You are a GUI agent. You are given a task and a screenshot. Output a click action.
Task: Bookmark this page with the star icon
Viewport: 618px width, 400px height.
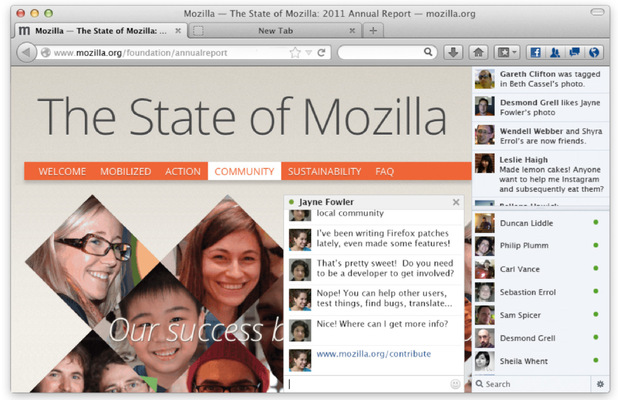point(294,52)
